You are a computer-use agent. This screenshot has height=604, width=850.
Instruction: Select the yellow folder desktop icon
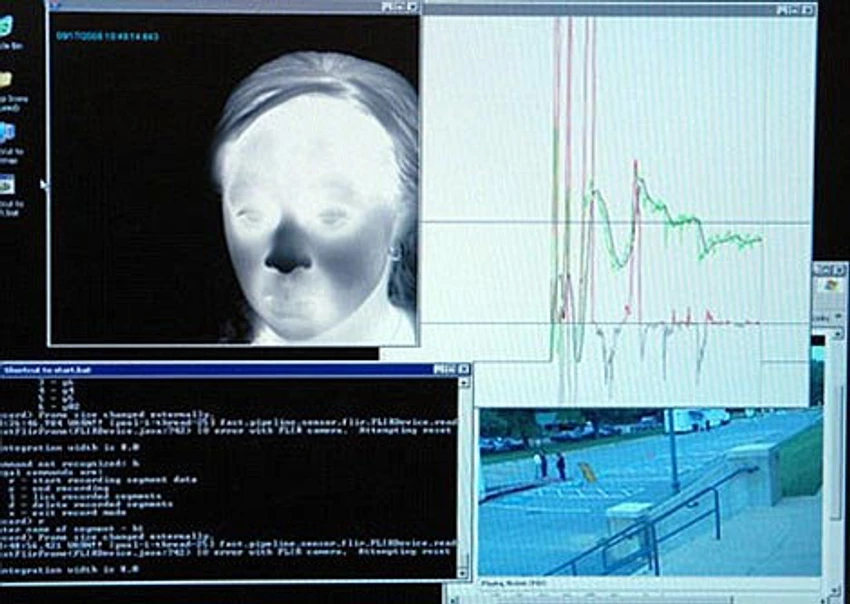click(5, 80)
